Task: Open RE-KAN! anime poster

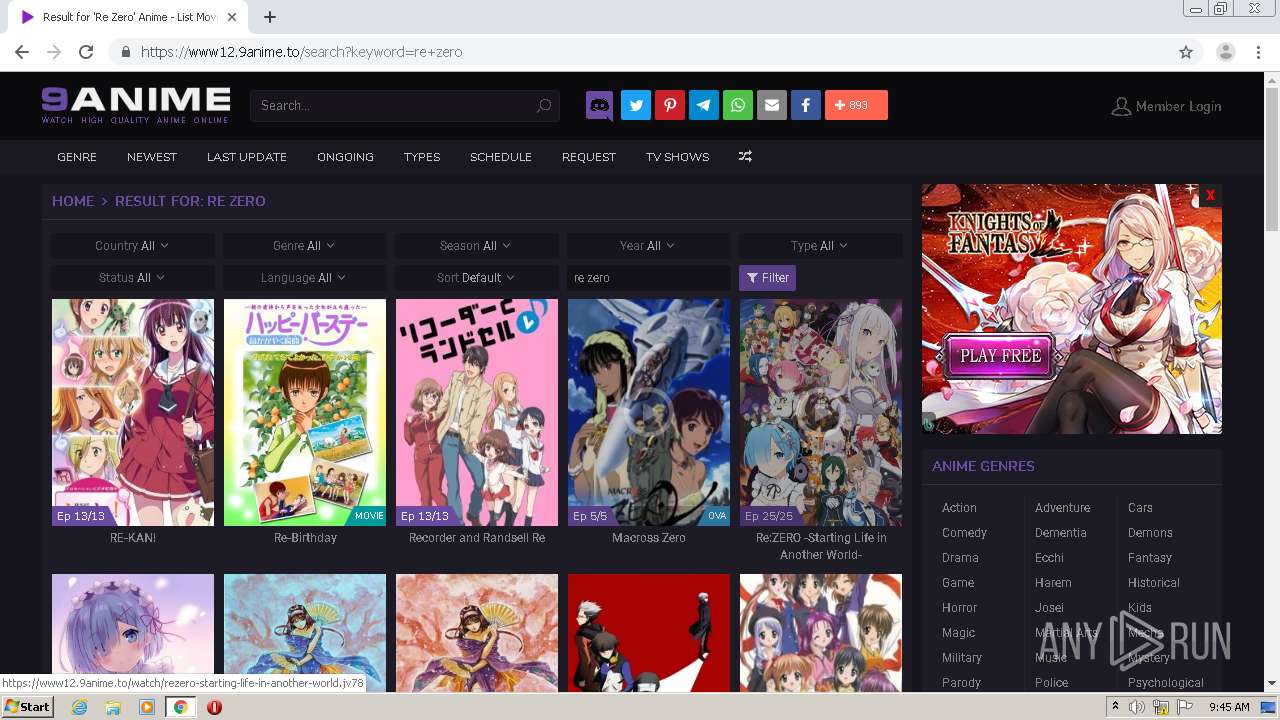Action: 133,412
